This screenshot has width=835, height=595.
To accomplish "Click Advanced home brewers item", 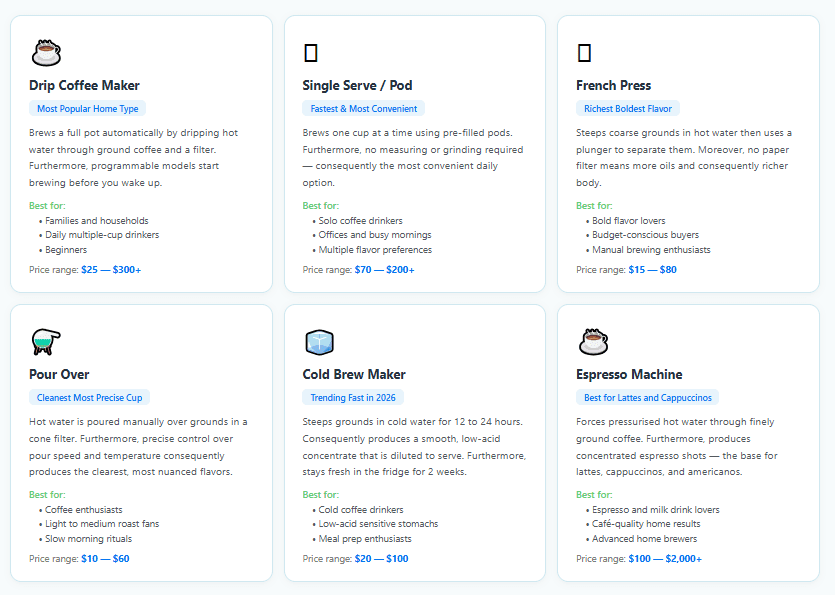I will [x=644, y=539].
